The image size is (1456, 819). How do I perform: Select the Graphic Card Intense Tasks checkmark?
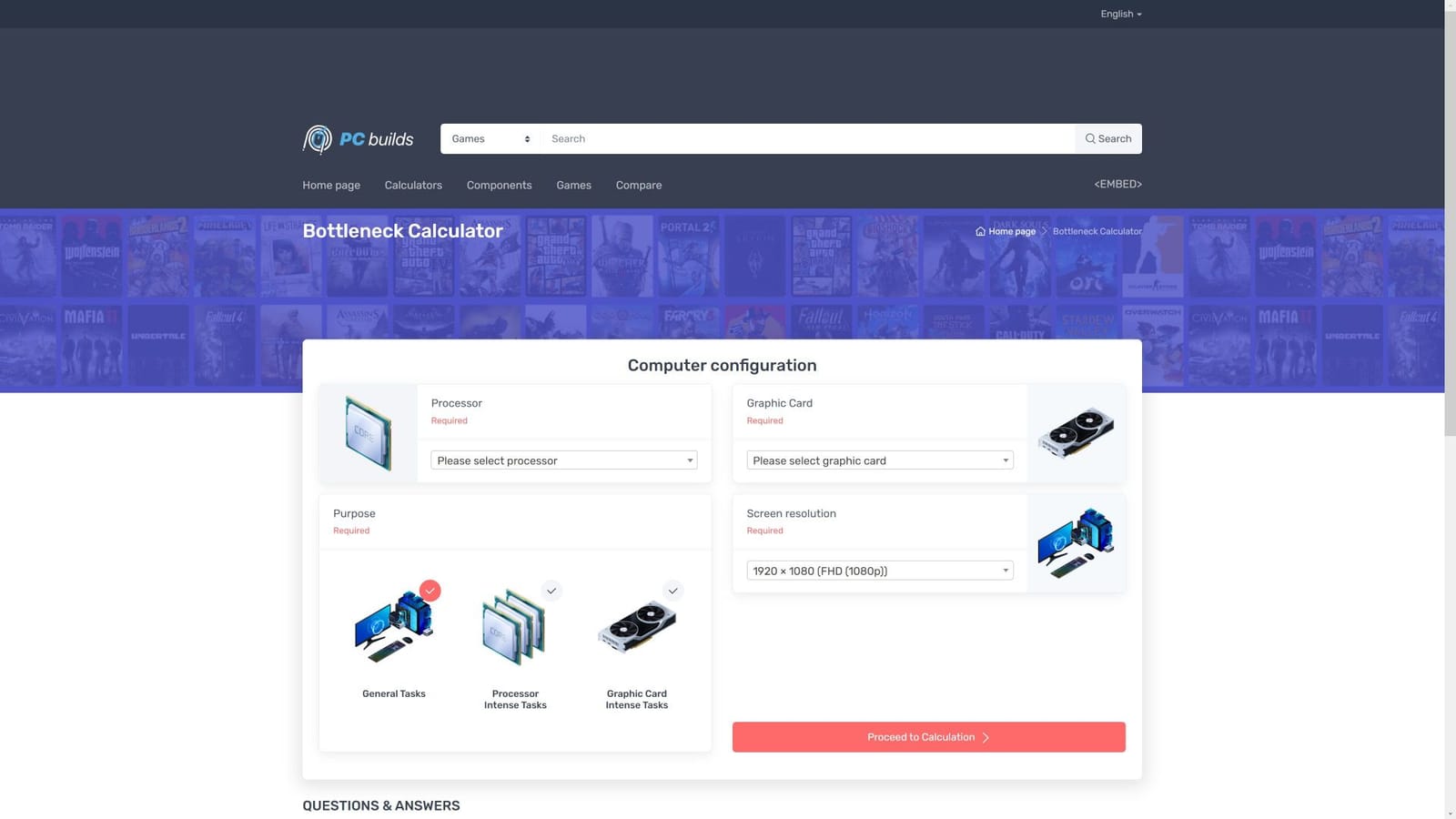pyautogui.click(x=672, y=591)
